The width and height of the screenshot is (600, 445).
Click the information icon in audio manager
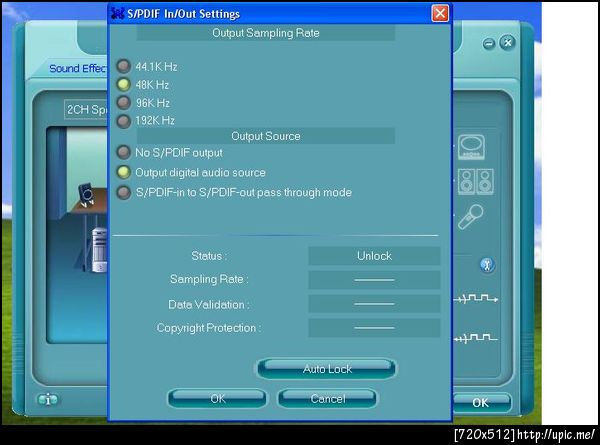(48, 400)
